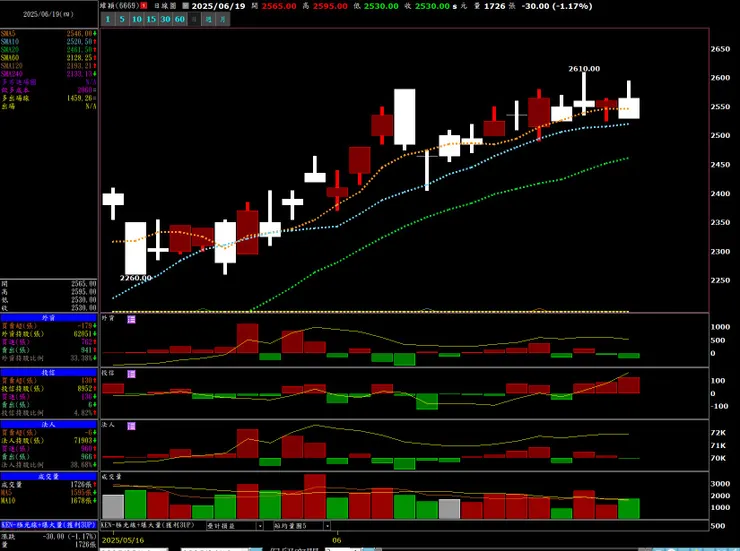This screenshot has width=740, height=551.
Task: Select the 外資 blue panel header
Action: tap(49, 318)
